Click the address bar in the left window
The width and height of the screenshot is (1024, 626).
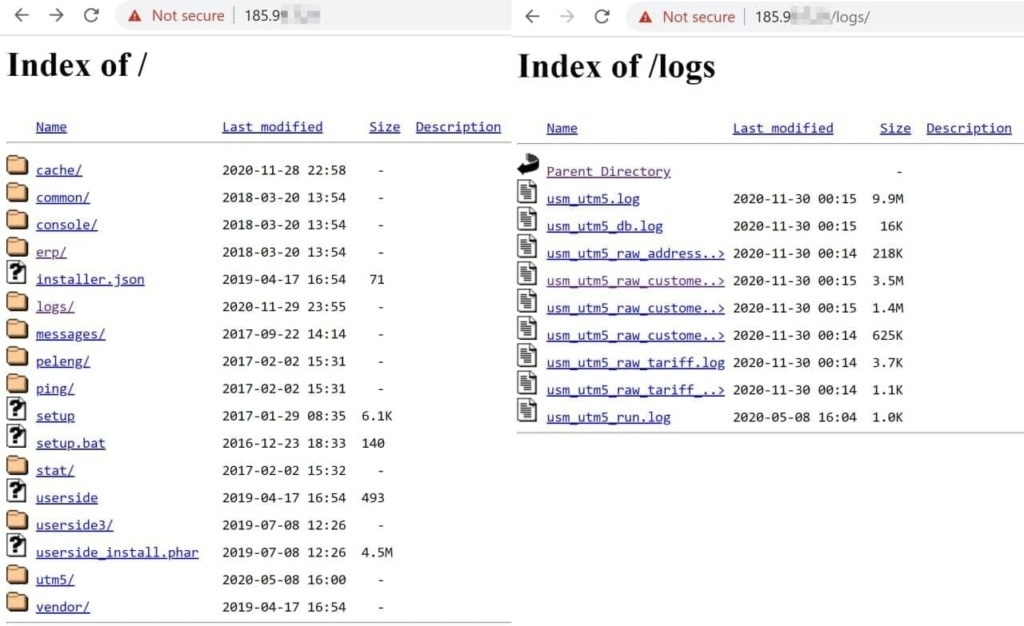(313, 15)
